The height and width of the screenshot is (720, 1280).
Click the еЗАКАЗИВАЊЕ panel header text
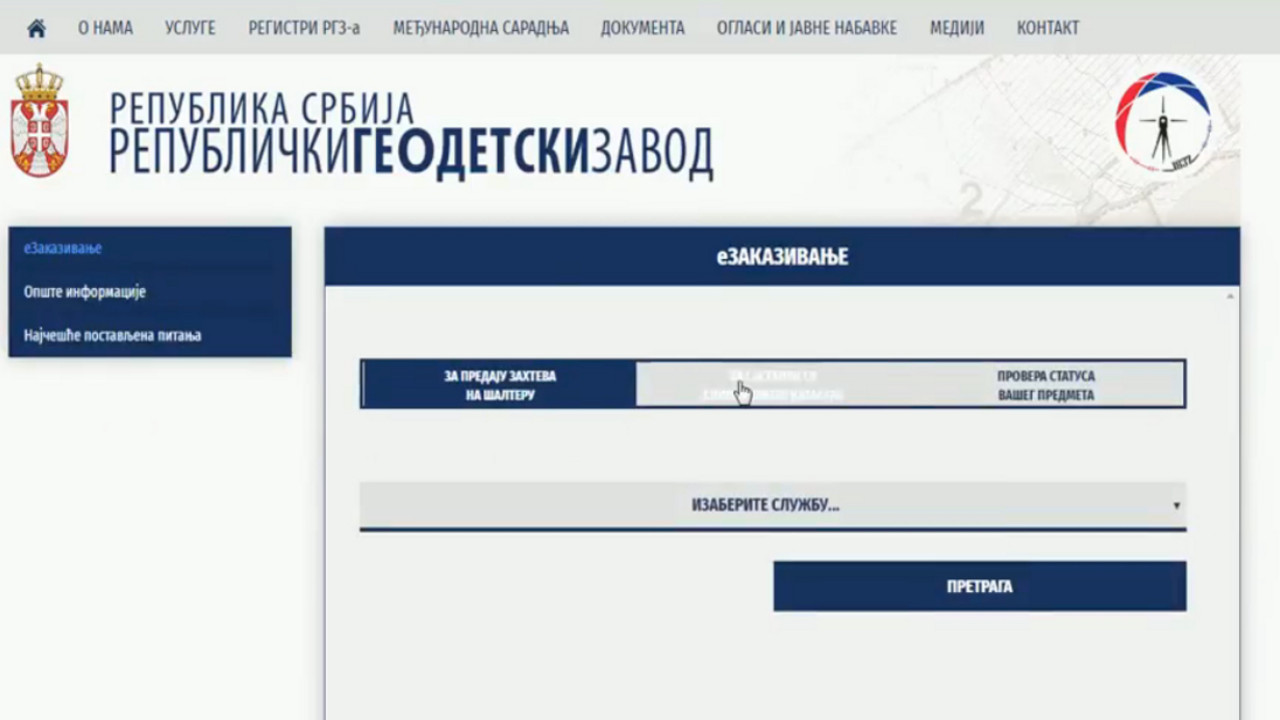[782, 257]
